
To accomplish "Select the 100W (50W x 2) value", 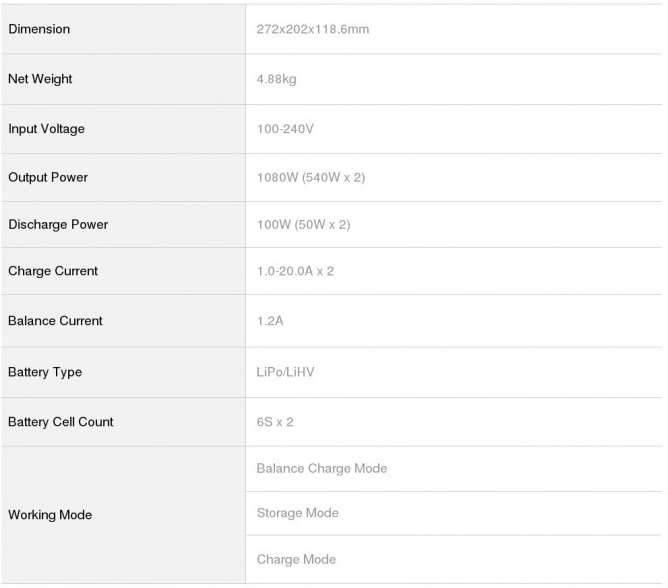I will [x=304, y=224].
